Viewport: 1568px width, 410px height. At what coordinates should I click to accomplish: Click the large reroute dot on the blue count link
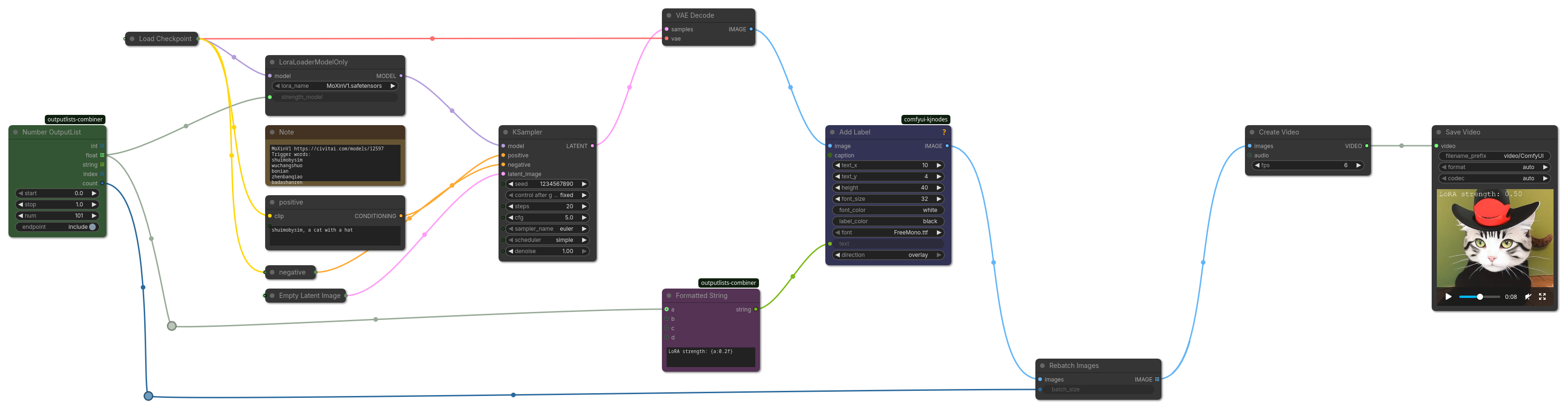(x=148, y=396)
